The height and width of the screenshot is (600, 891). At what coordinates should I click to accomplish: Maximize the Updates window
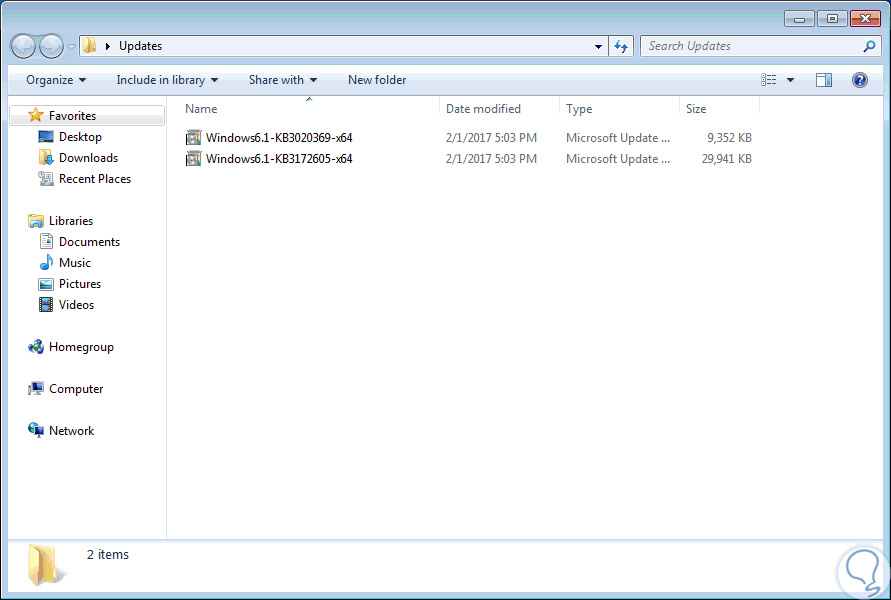[x=832, y=19]
